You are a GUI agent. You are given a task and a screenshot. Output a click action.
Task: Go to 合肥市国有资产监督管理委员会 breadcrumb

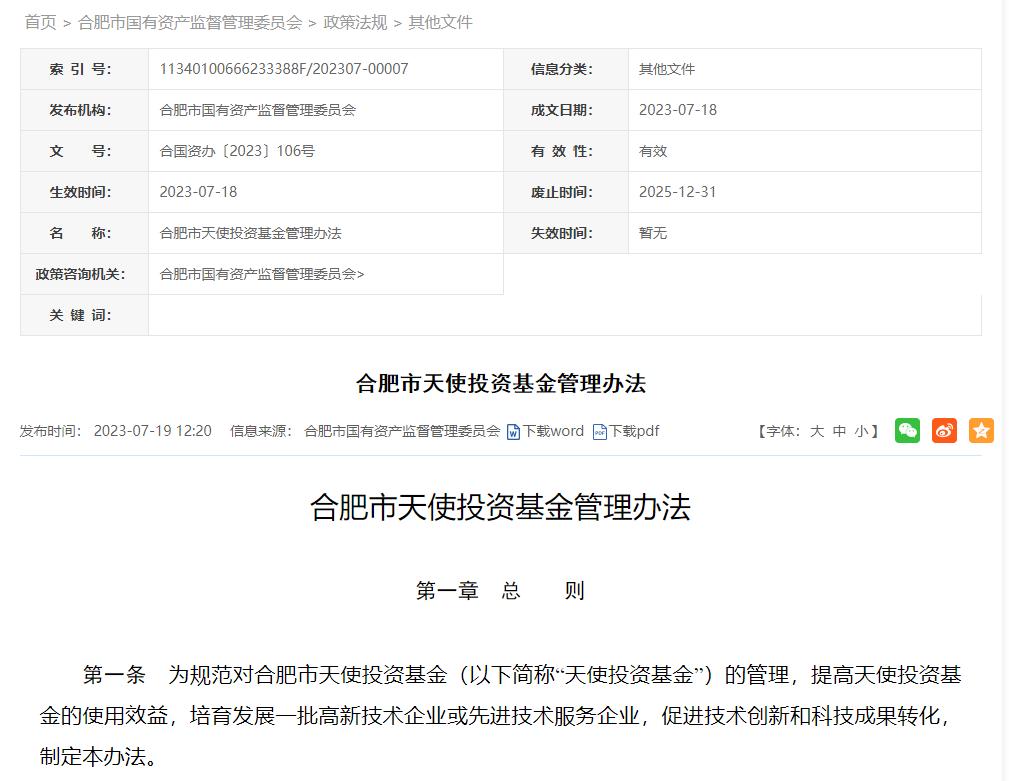(190, 23)
